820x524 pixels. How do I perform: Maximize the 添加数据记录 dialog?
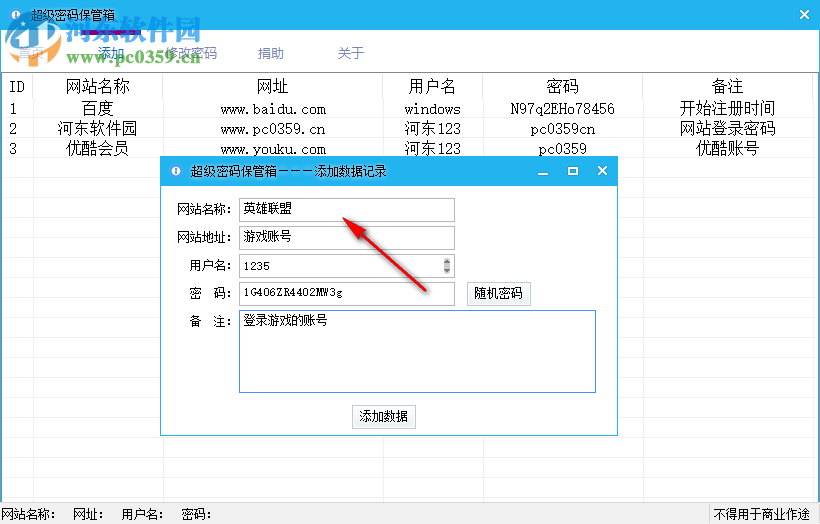(573, 171)
